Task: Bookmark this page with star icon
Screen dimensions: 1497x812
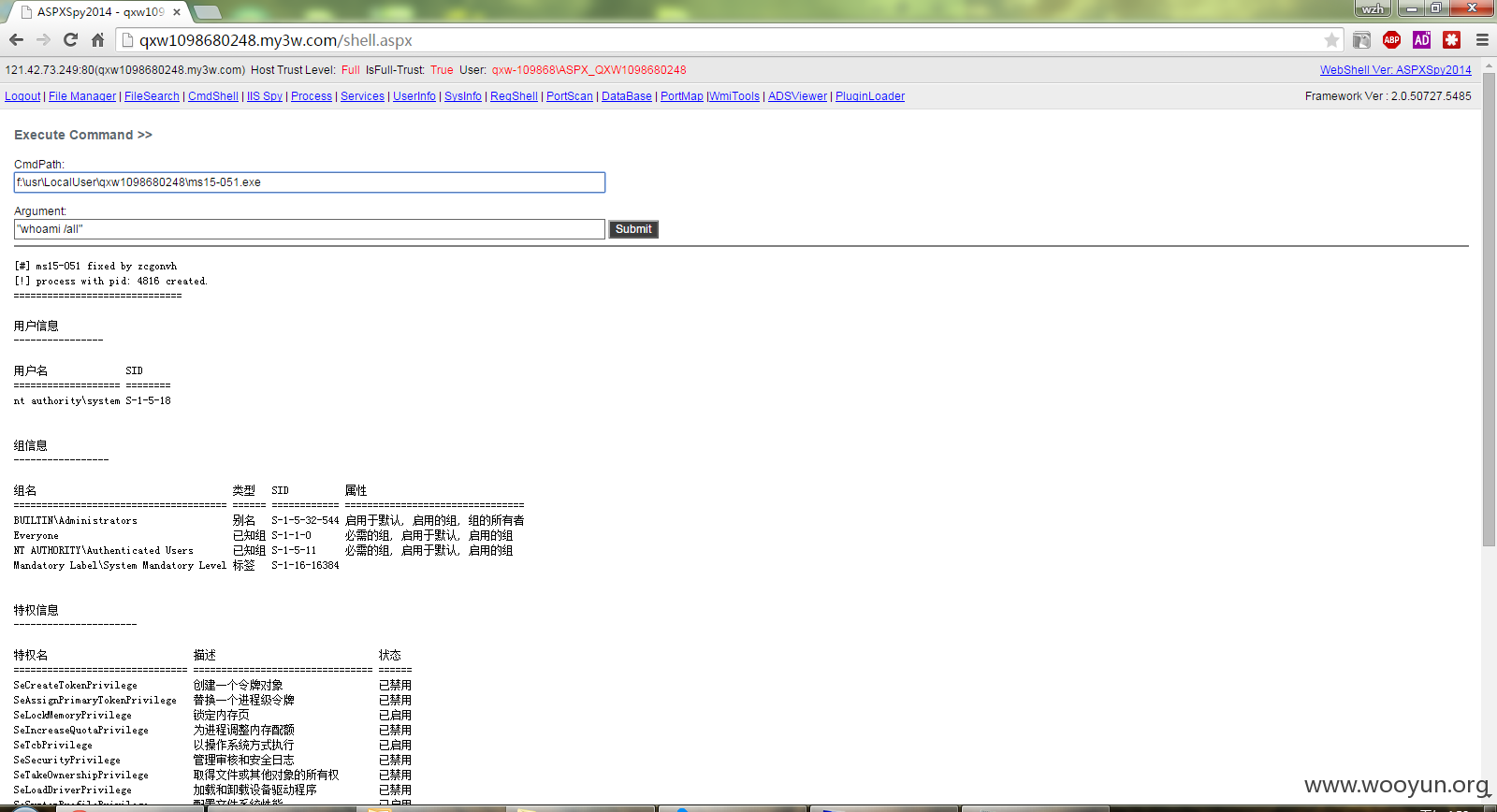Action: (1331, 40)
